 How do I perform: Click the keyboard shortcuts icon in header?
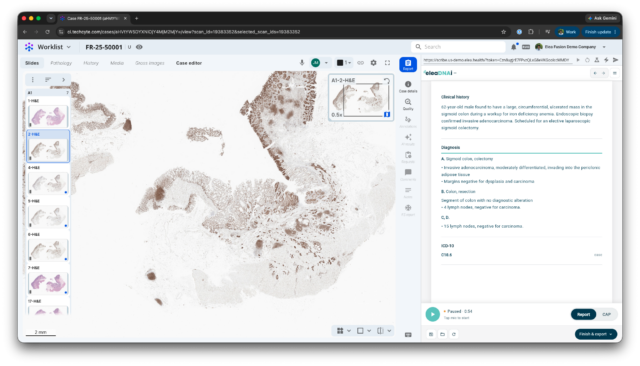click(x=526, y=47)
